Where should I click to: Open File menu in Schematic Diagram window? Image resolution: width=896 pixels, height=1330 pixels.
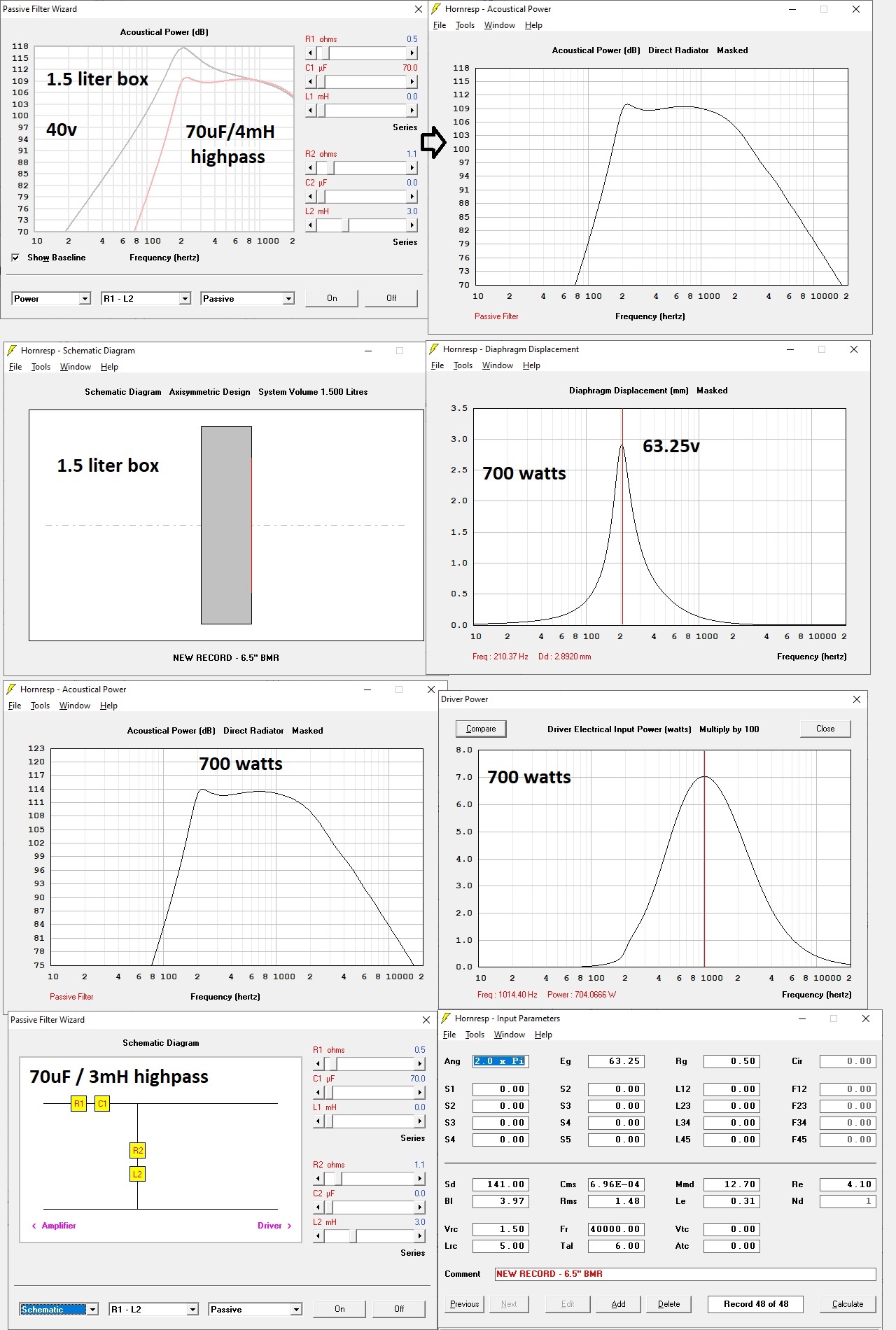[x=15, y=367]
